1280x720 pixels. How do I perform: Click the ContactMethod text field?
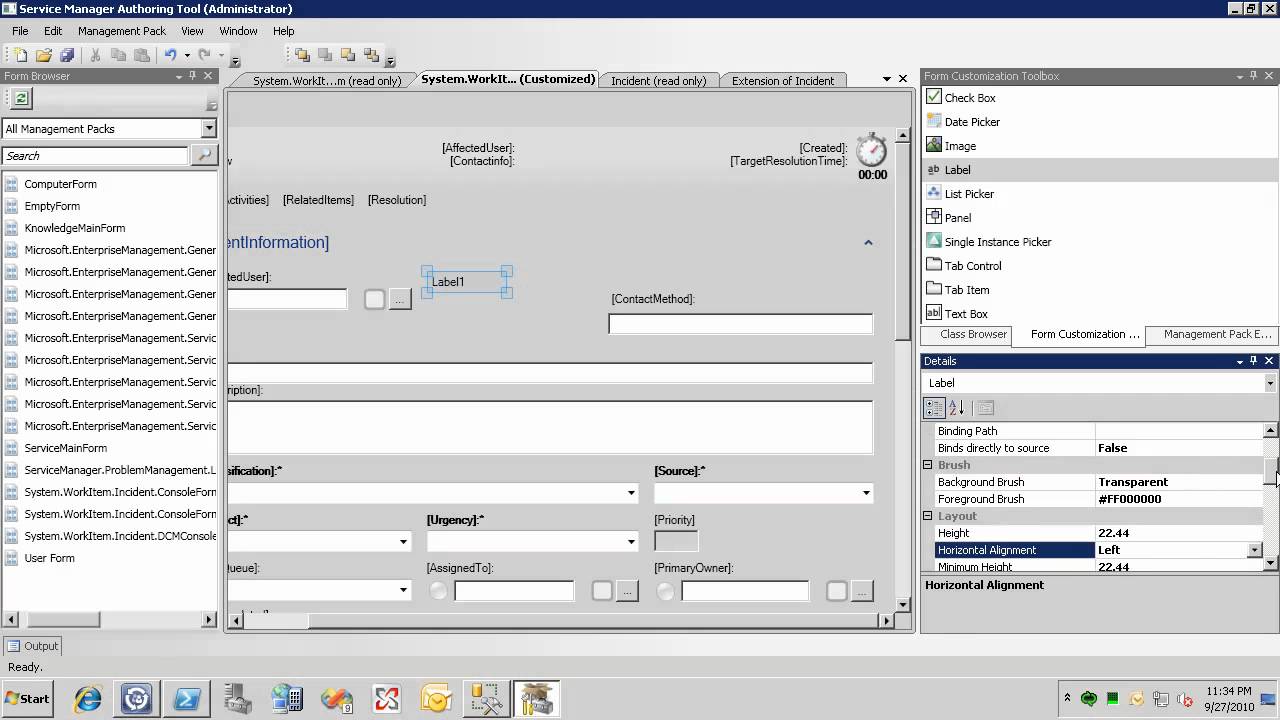[740, 324]
